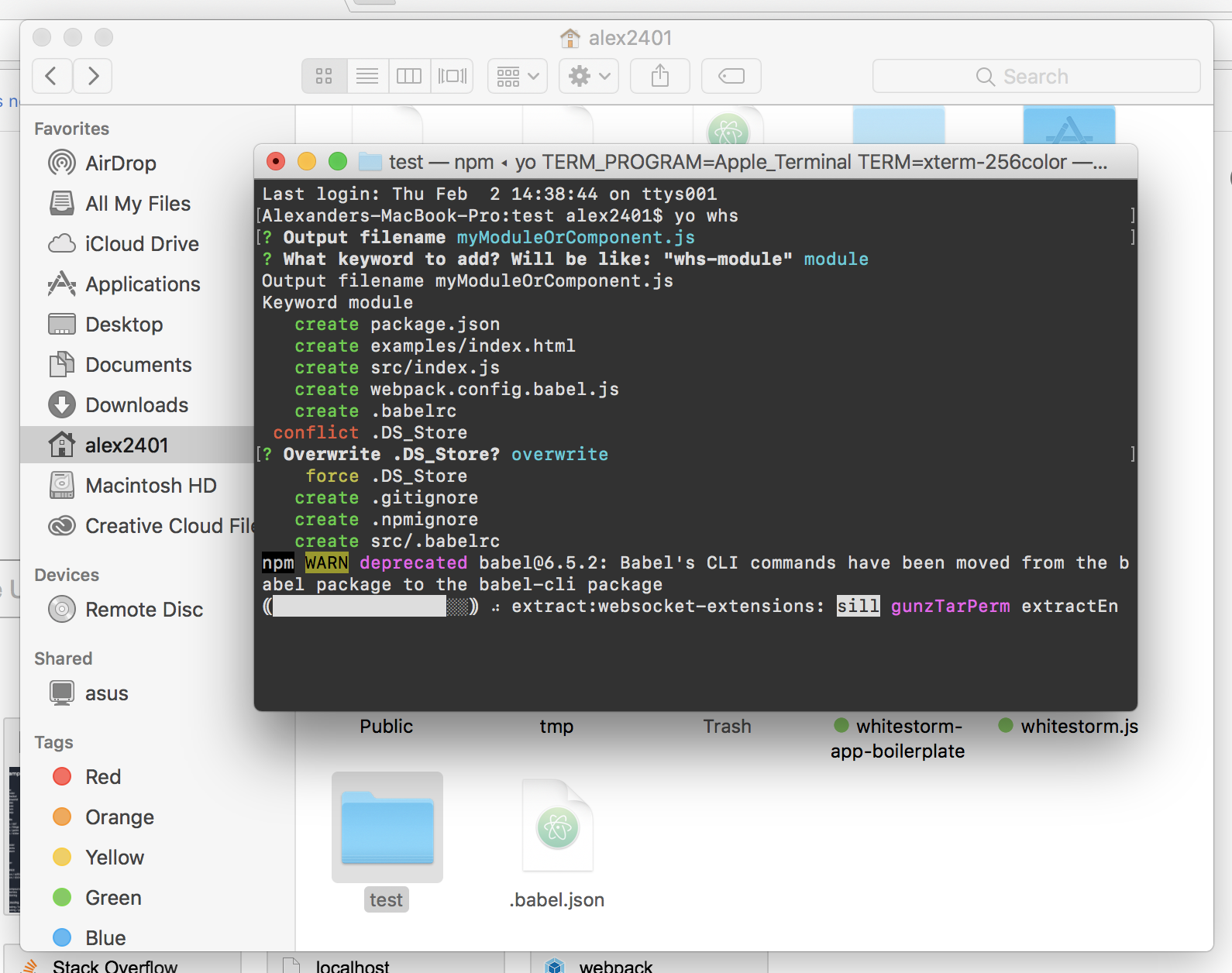Switch to the Stack Overflow browser tab
The height and width of the screenshot is (973, 1232).
click(124, 964)
